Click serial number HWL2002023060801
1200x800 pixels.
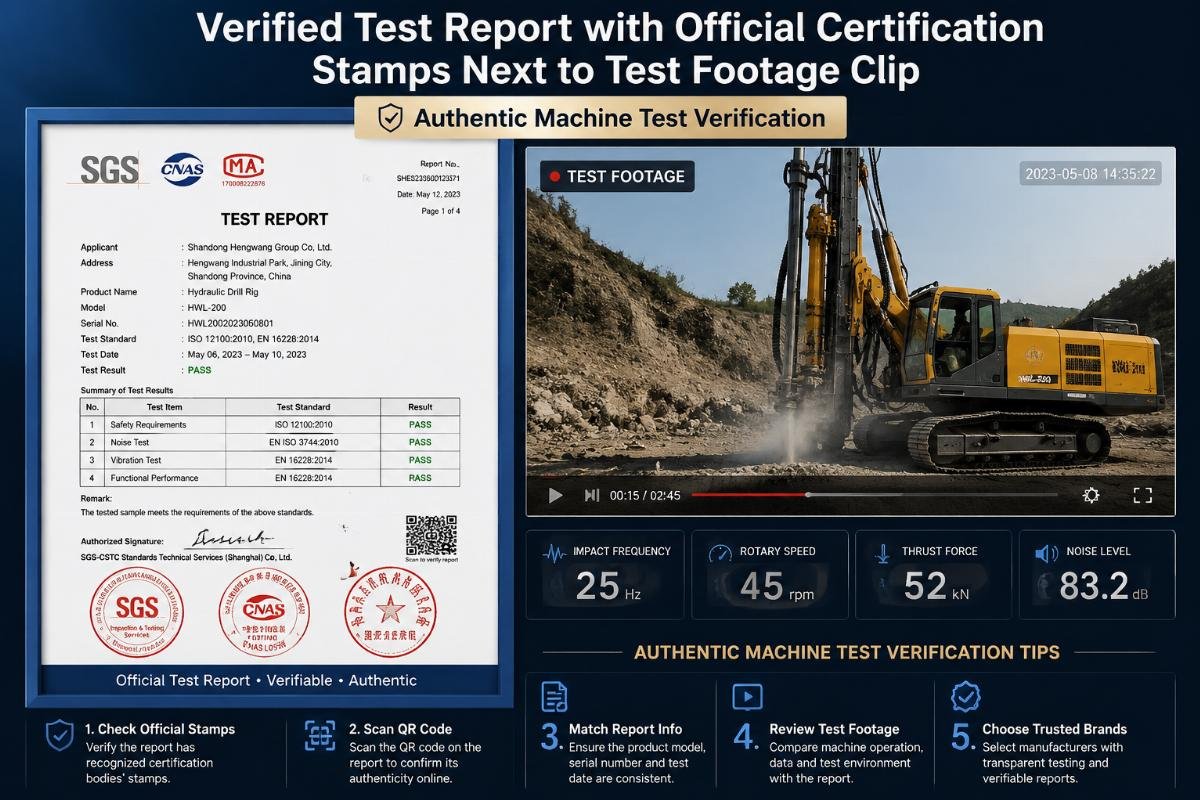[232, 323]
